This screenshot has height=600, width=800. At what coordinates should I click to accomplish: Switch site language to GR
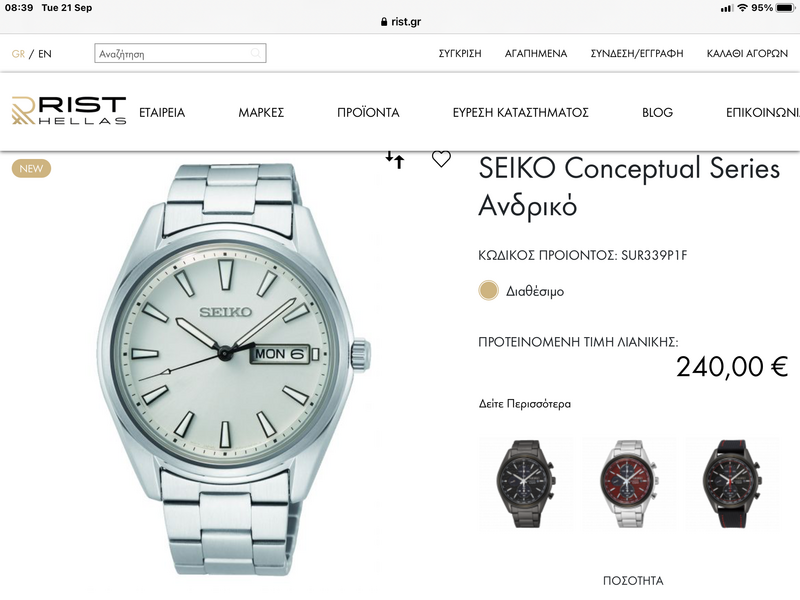click(x=18, y=54)
